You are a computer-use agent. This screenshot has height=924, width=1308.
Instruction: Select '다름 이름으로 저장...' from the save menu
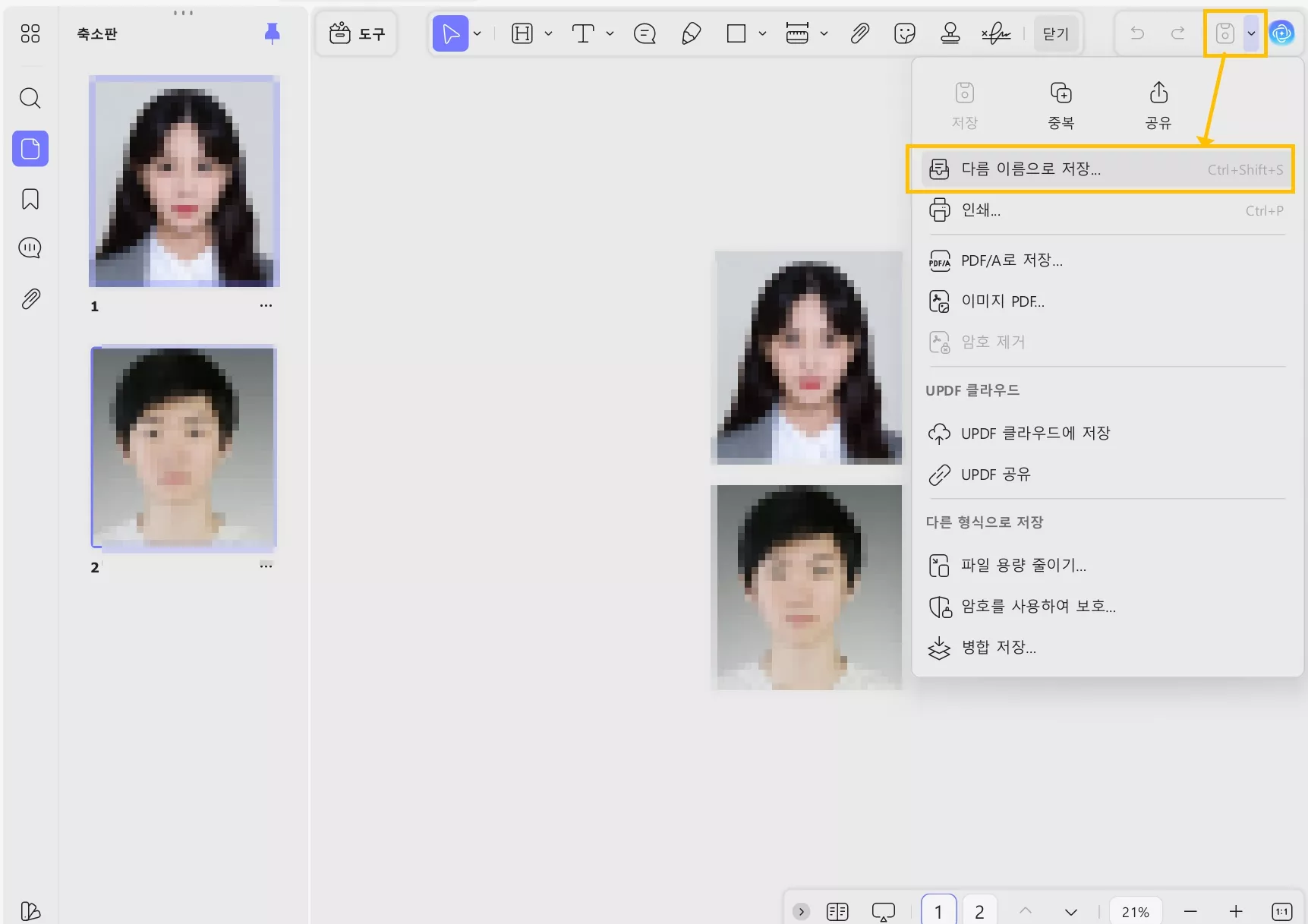tap(1031, 169)
